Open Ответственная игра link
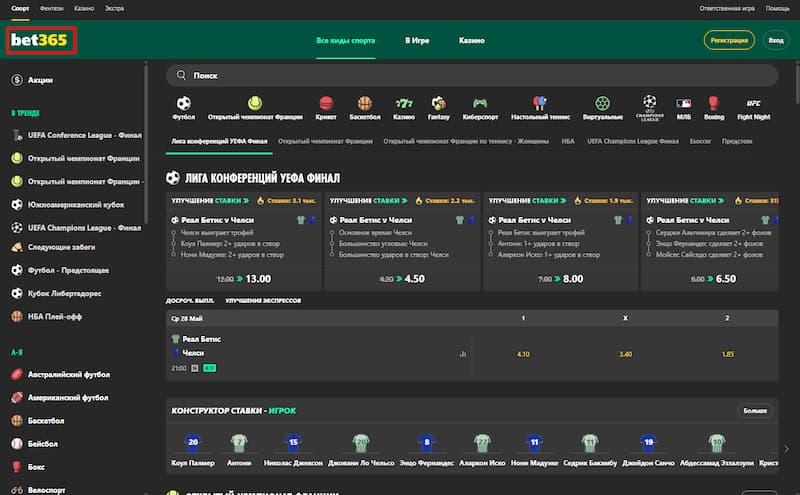This screenshot has height=495, width=800. (727, 8)
